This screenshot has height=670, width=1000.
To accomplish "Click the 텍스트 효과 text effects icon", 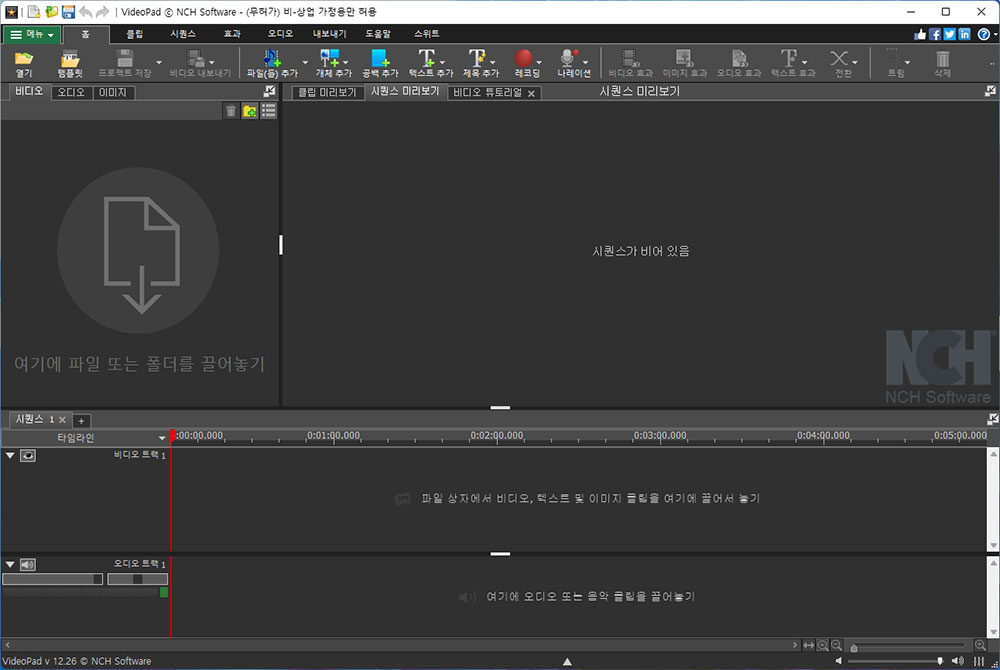I will tap(788, 58).
